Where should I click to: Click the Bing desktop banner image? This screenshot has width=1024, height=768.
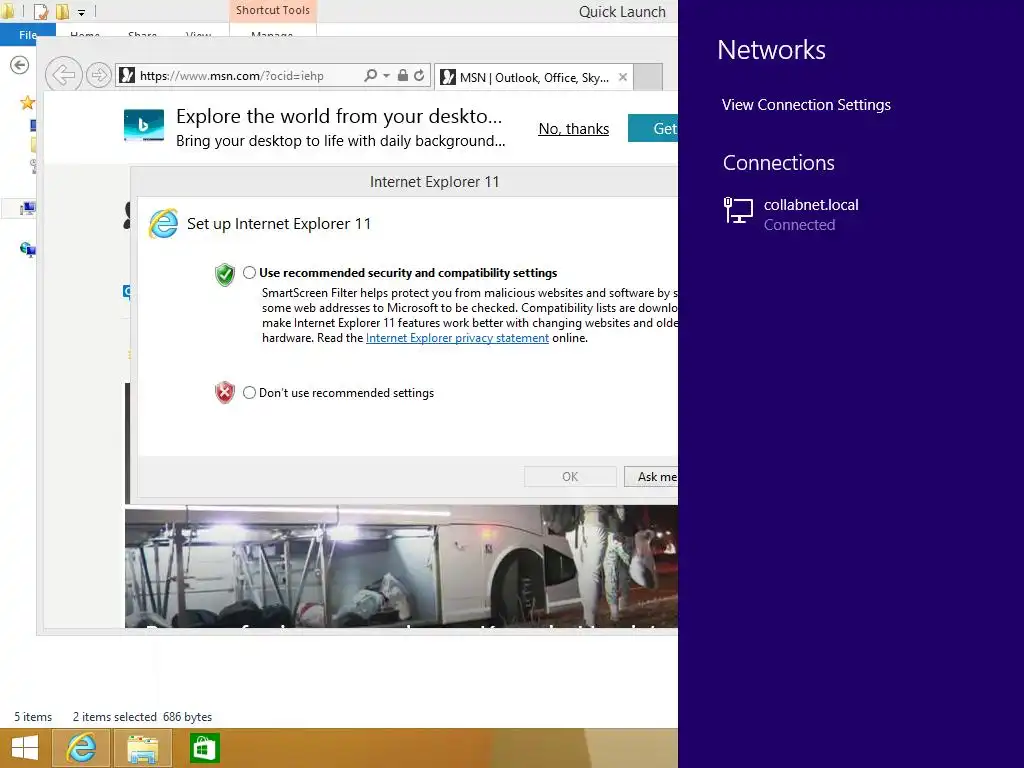(x=144, y=125)
